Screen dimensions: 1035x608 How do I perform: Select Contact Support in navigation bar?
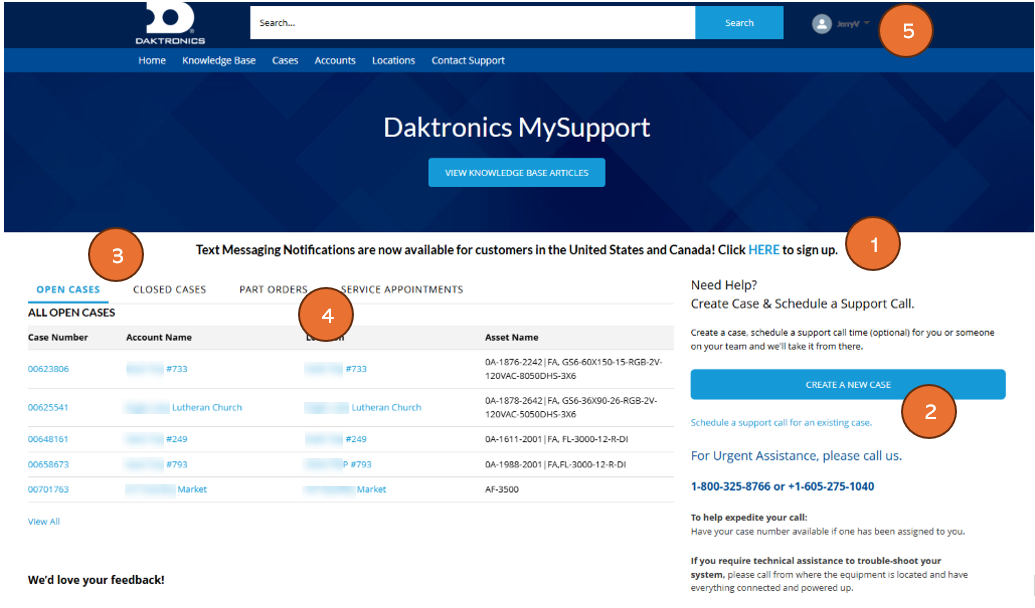pyautogui.click(x=468, y=60)
